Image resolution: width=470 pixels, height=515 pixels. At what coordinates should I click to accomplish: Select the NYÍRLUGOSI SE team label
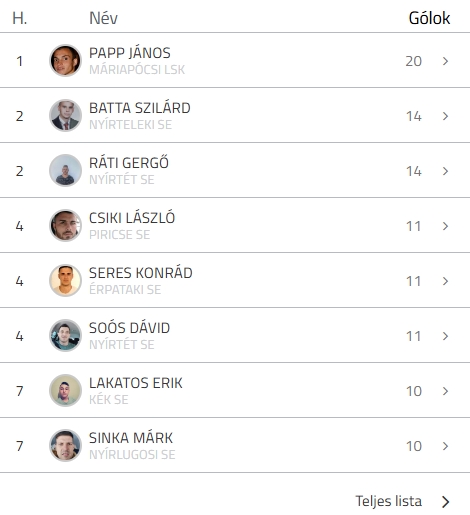pos(132,455)
